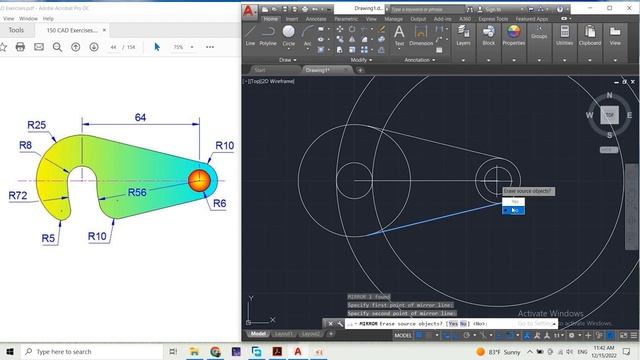The height and width of the screenshot is (360, 640).
Task: Toggle MODEL space button in status bar
Action: 402,335
